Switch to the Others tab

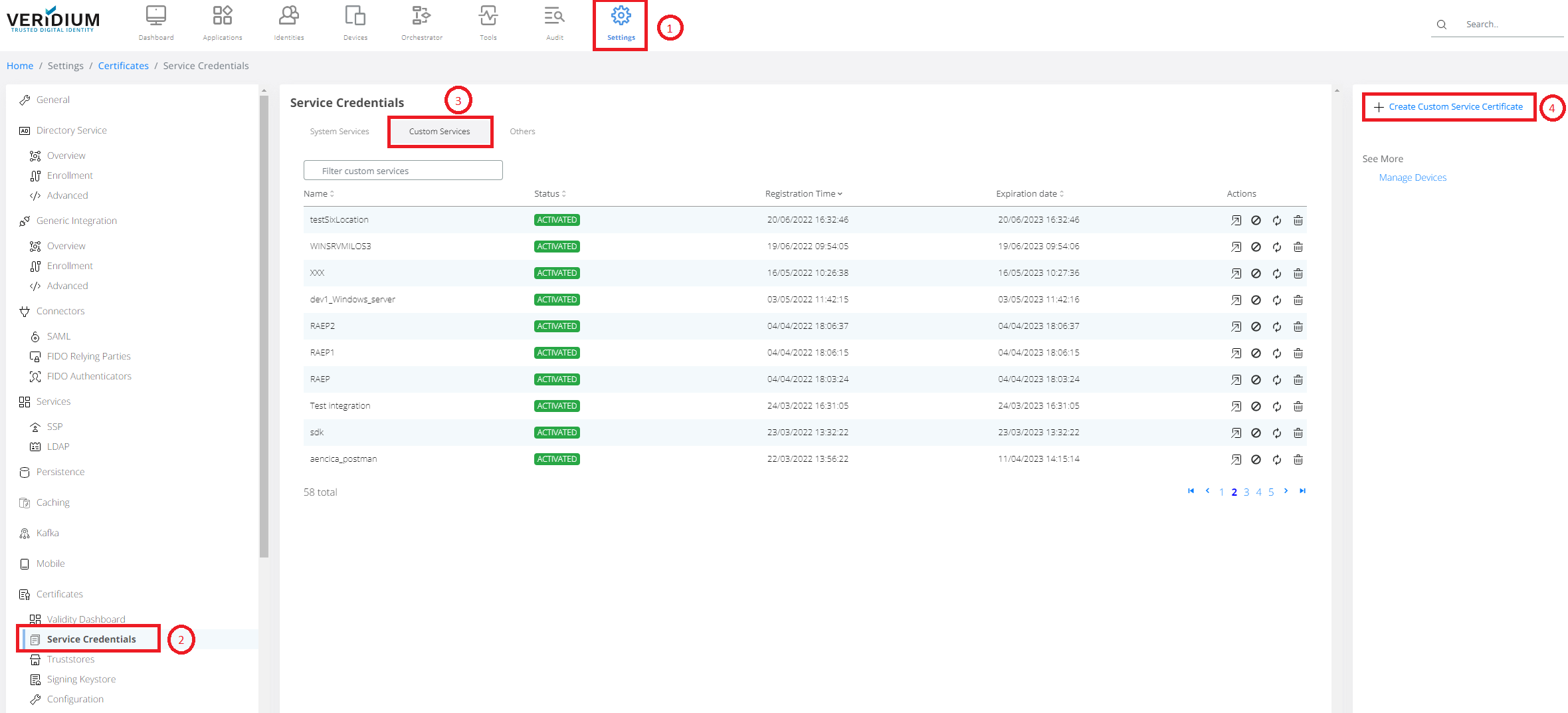coord(522,132)
